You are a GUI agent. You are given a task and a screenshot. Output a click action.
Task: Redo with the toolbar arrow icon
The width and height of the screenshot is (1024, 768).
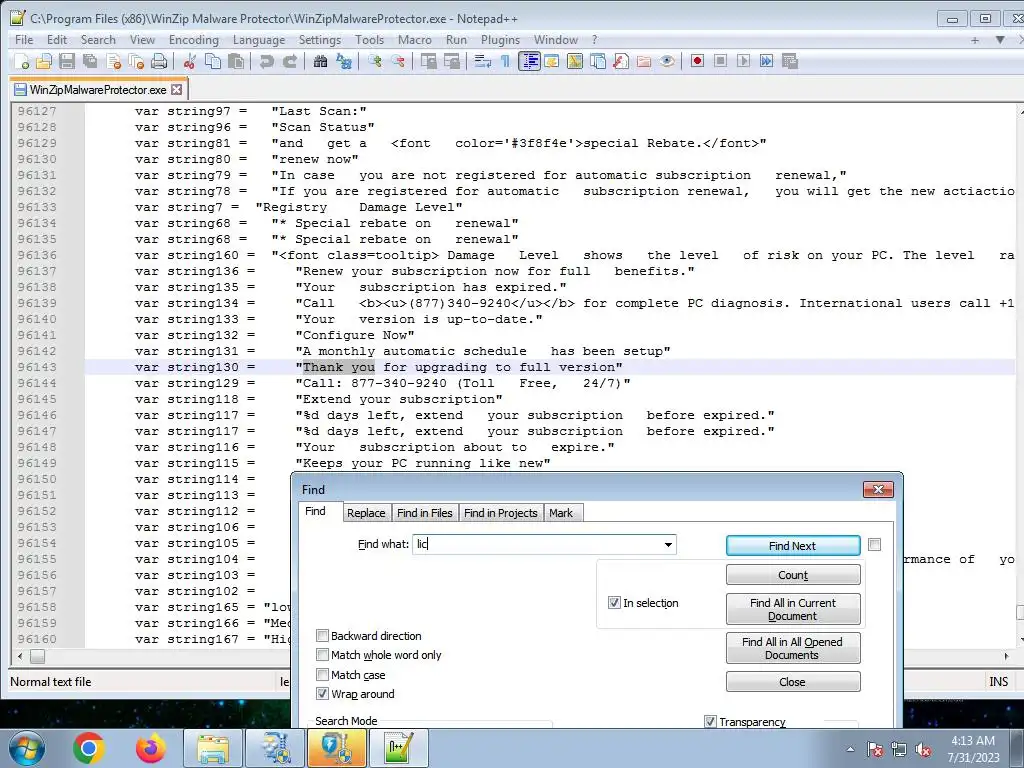tap(290, 61)
